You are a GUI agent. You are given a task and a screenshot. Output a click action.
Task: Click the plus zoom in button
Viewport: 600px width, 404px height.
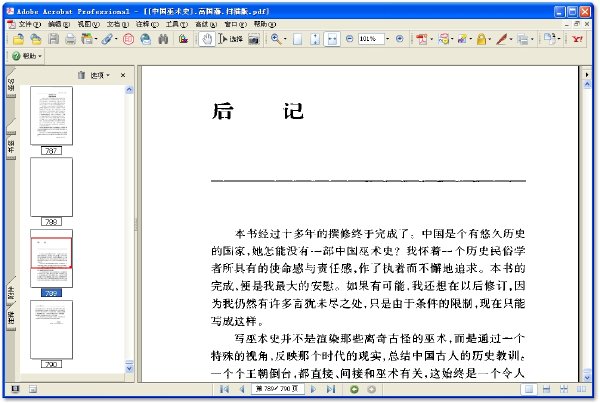(399, 39)
